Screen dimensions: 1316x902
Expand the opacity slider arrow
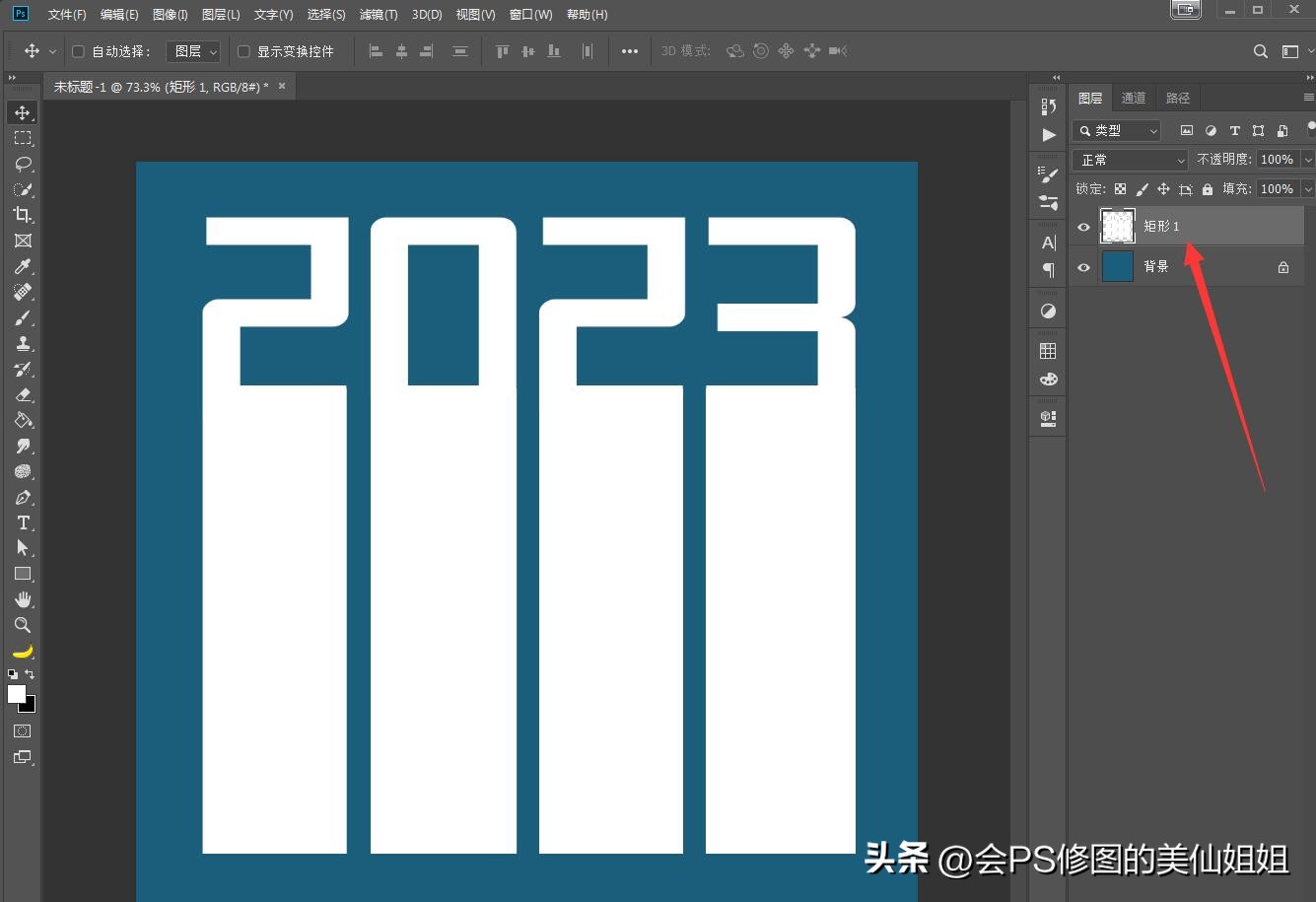pyautogui.click(x=1308, y=160)
